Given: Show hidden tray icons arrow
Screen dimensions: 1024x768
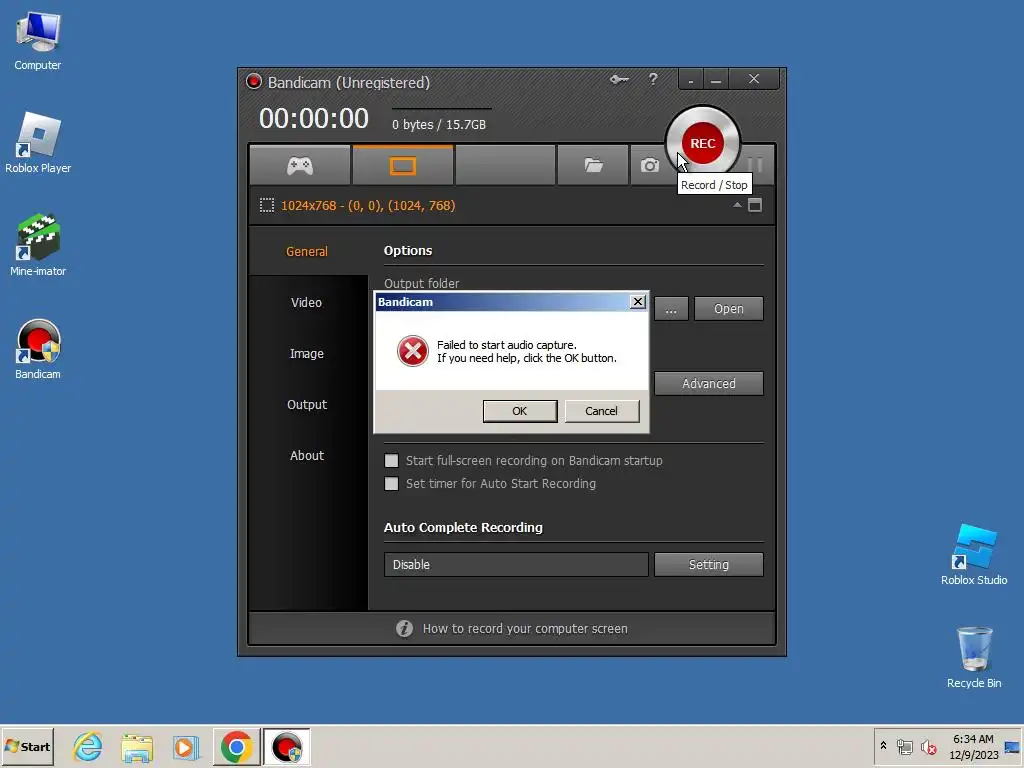Looking at the screenshot, I should click(884, 745).
